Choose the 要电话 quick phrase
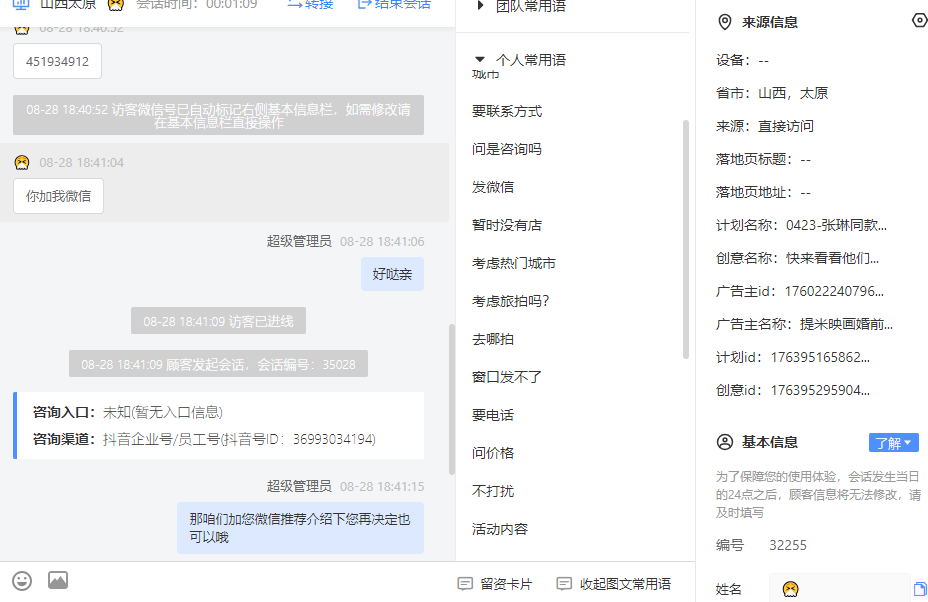928x602 pixels. pos(493,415)
